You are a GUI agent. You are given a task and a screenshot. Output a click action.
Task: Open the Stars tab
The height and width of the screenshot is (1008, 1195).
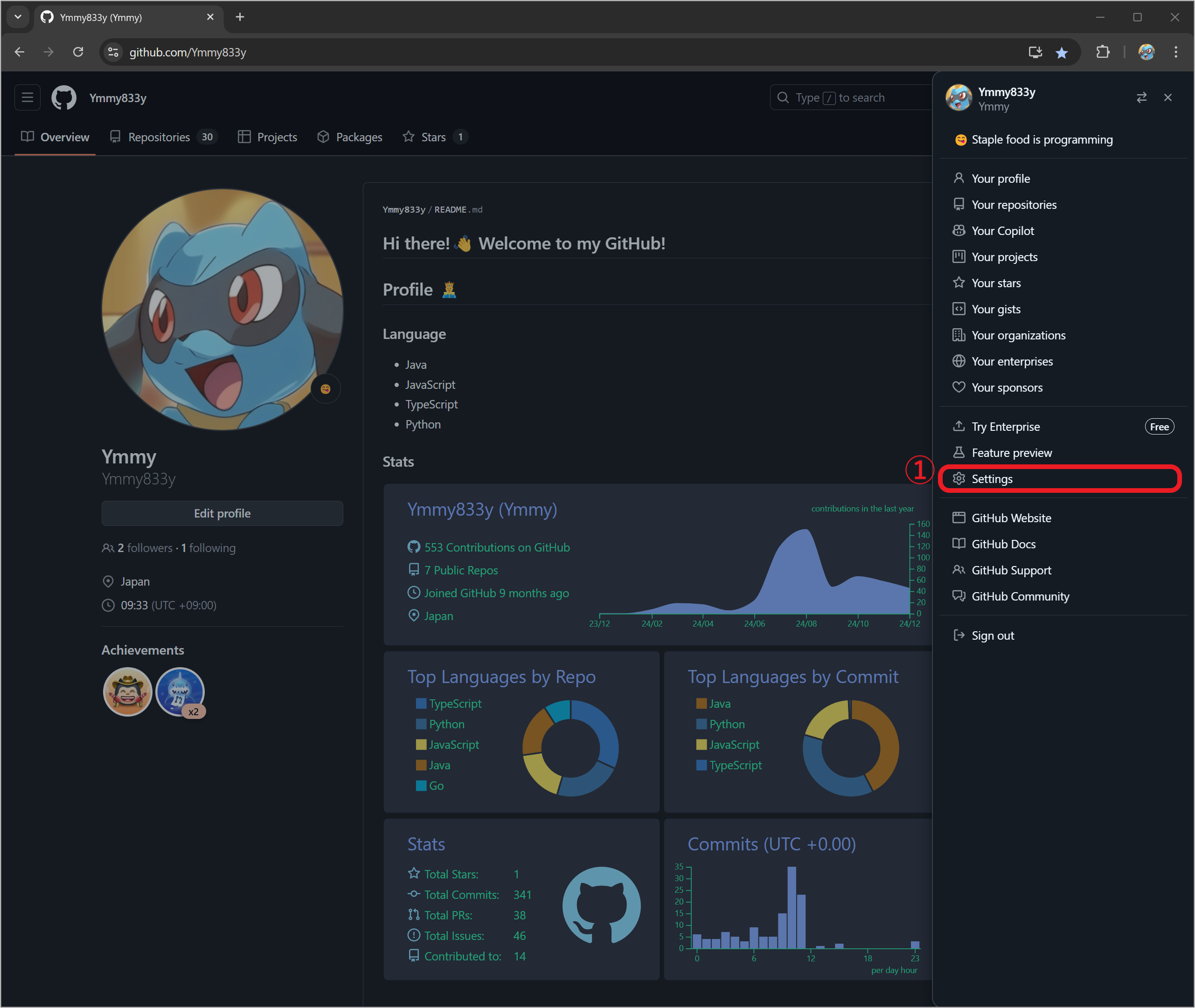[x=434, y=137]
